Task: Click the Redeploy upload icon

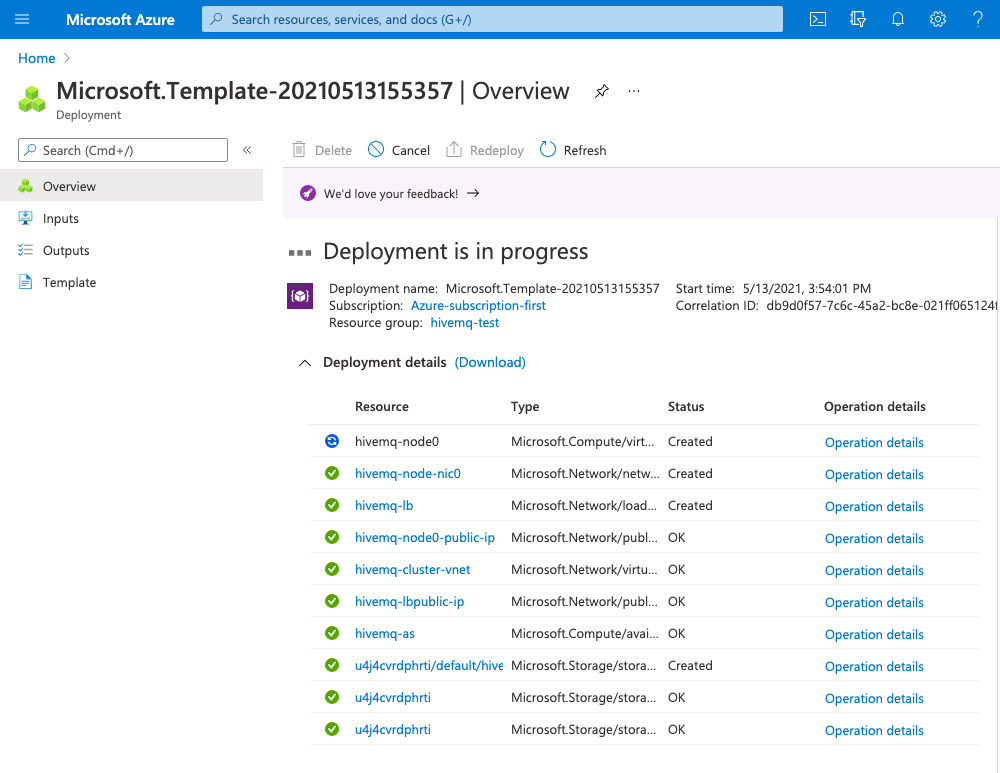Action: (453, 150)
